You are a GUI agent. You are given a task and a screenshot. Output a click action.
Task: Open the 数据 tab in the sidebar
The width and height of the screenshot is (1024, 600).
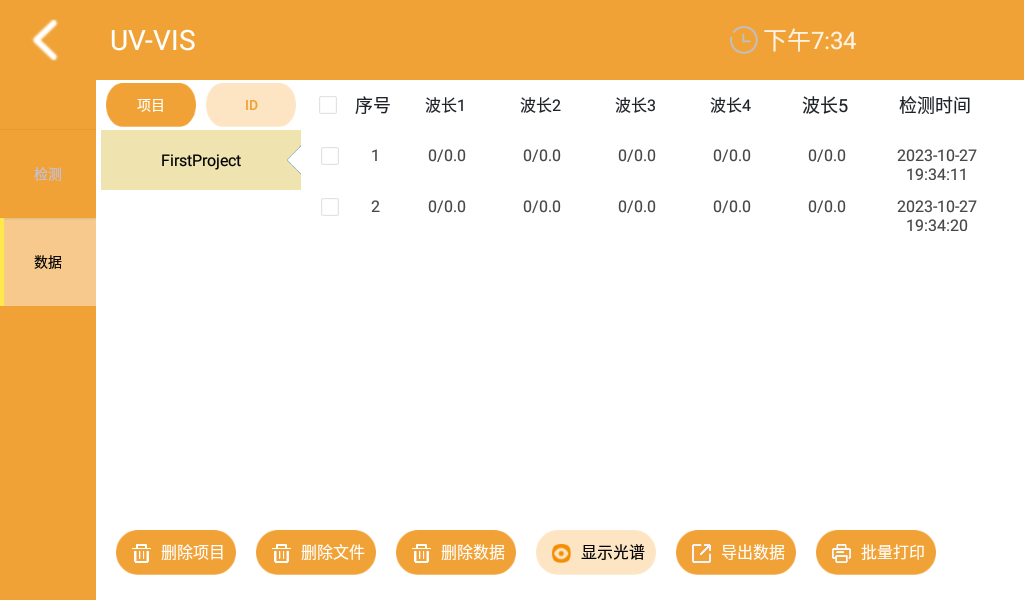click(47, 262)
